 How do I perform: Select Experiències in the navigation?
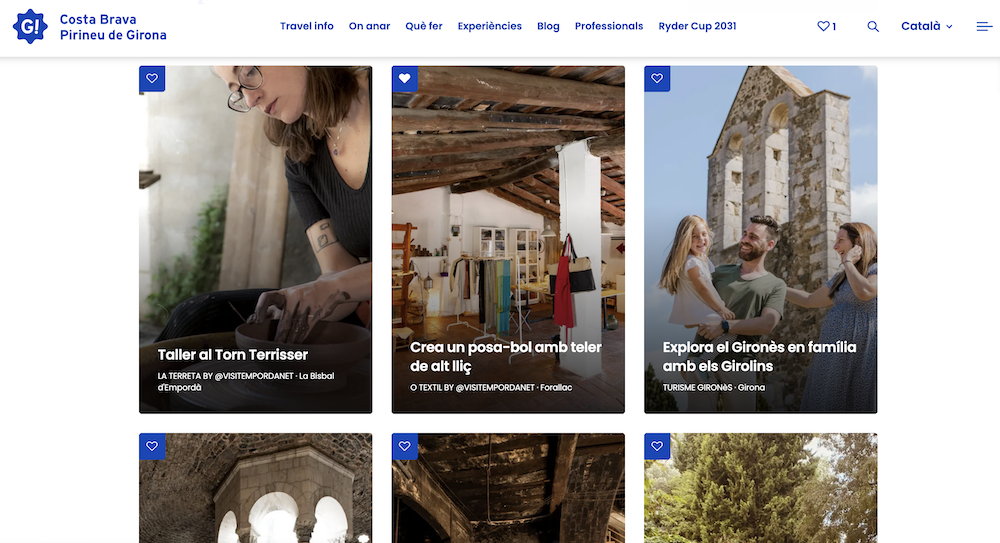pos(489,26)
